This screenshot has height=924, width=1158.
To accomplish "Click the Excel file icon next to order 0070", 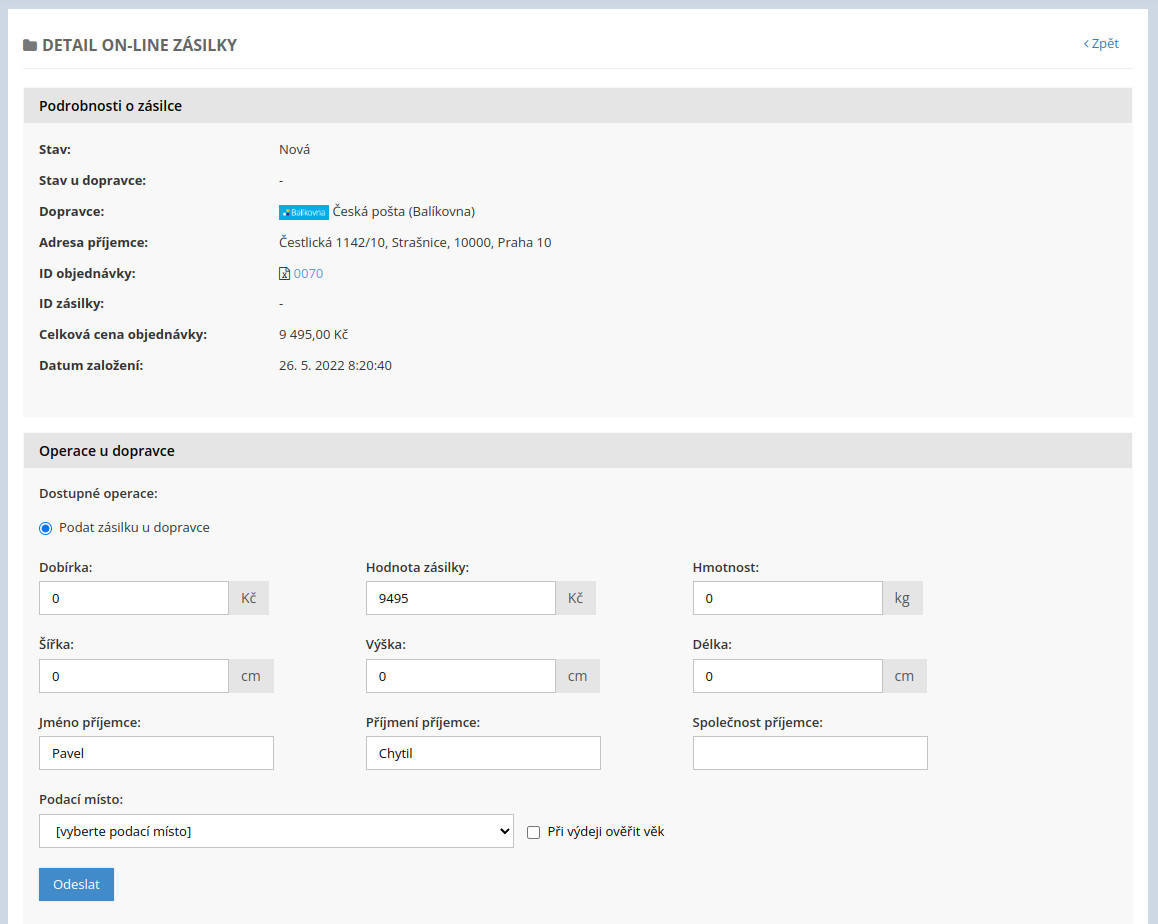I will tap(284, 274).
